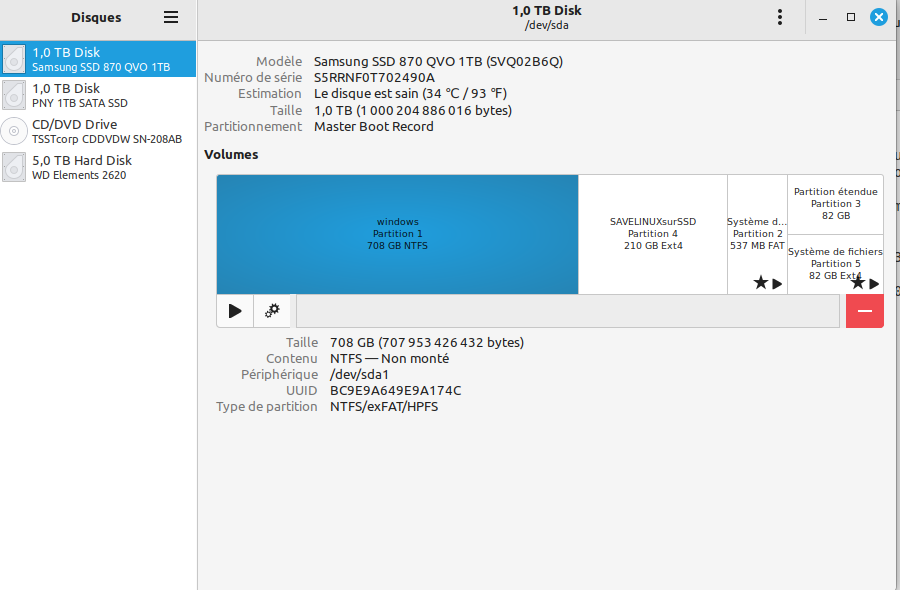Image resolution: width=900 pixels, height=590 pixels.
Task: Click the disk health estimation text
Action: tap(410, 94)
